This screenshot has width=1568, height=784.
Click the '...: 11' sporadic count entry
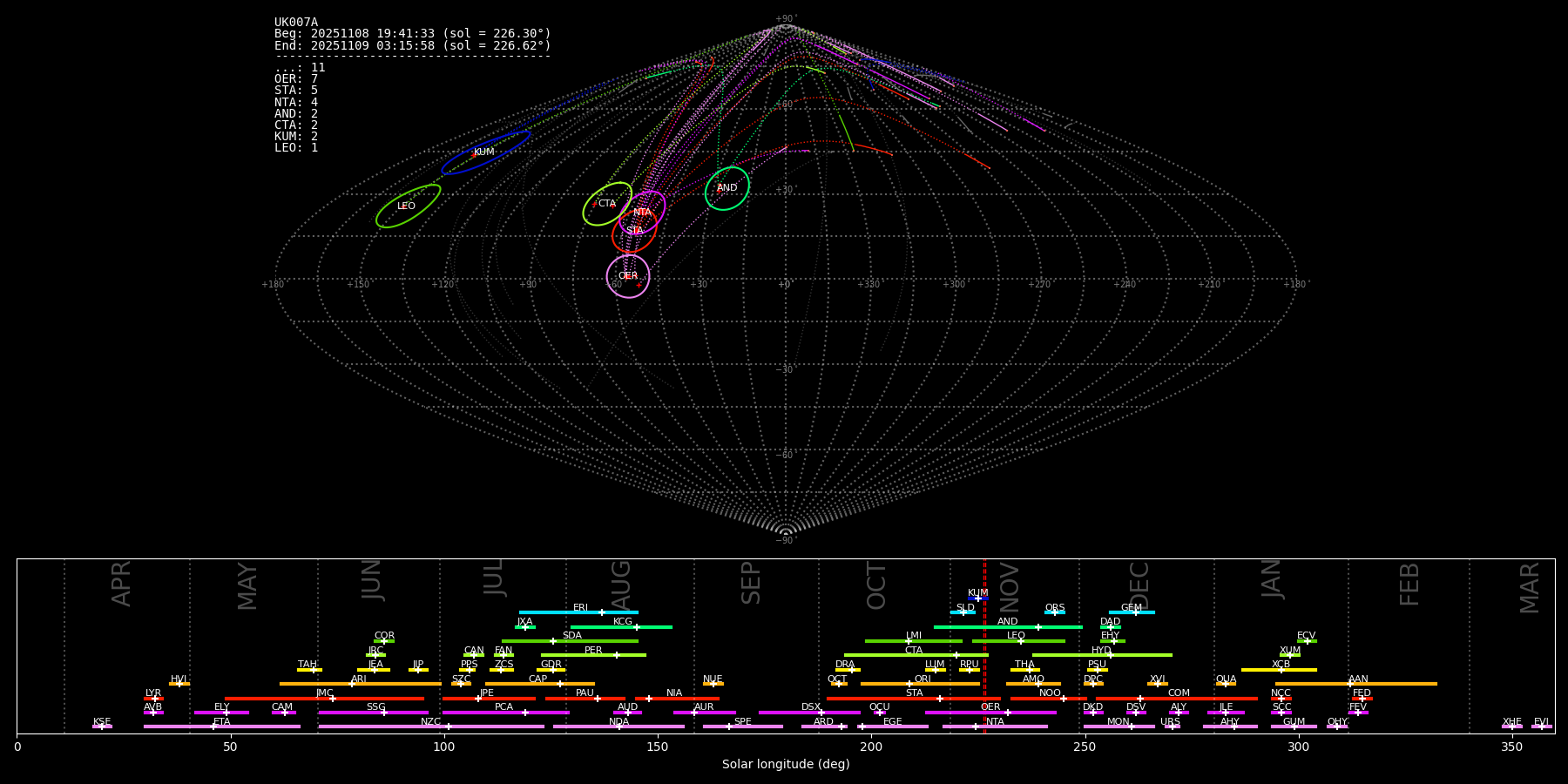(x=300, y=68)
